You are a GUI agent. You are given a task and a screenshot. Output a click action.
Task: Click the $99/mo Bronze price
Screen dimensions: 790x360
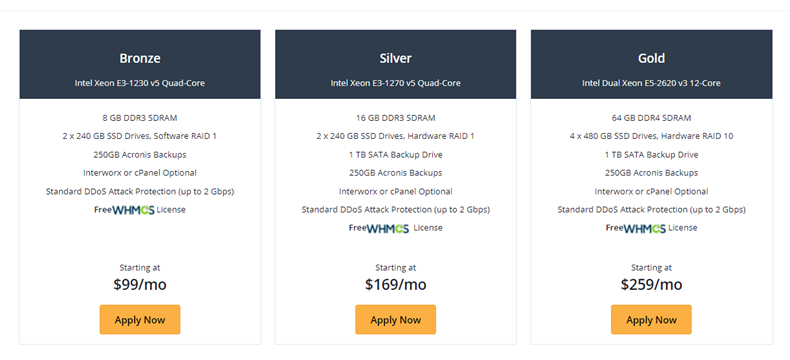pos(140,284)
